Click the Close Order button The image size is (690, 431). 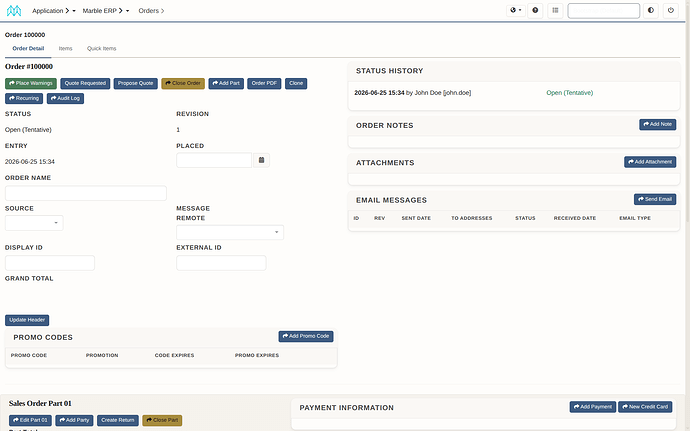click(x=183, y=83)
